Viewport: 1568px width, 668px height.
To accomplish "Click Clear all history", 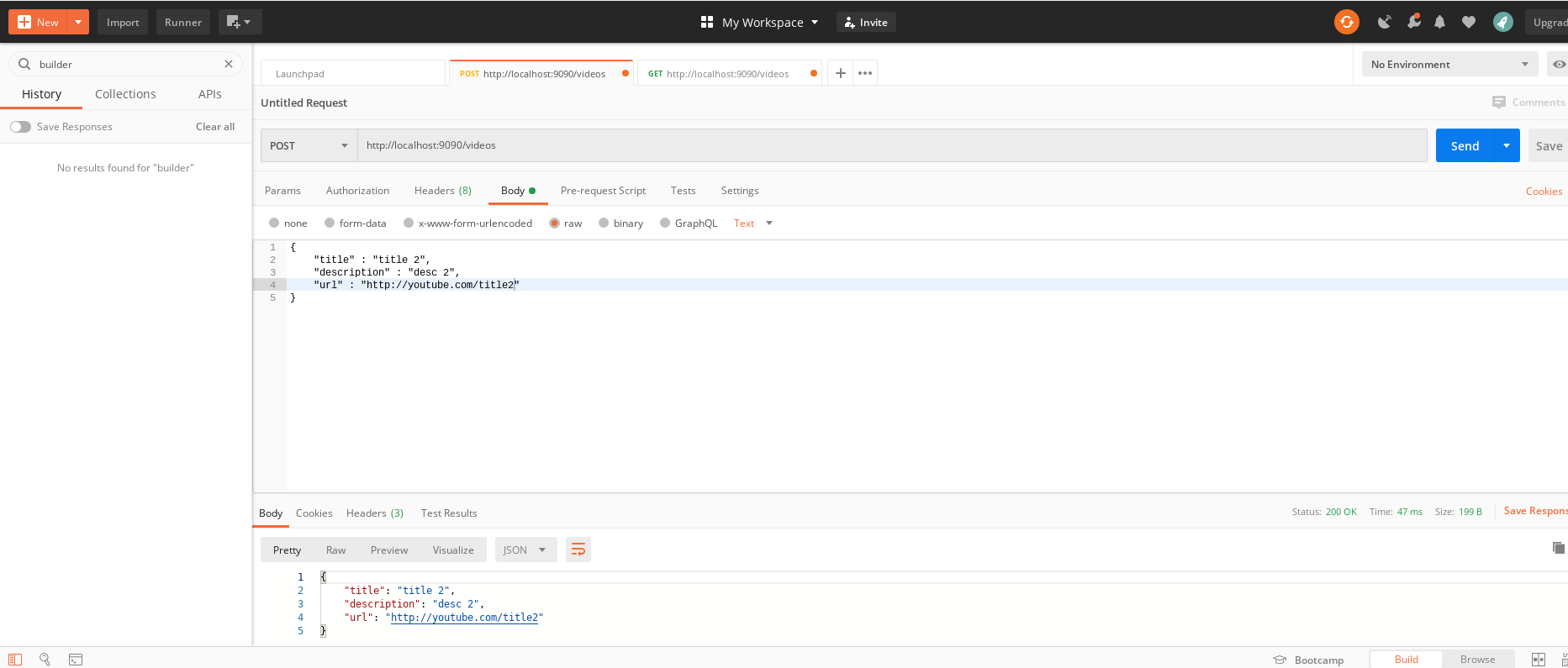I will (215, 127).
